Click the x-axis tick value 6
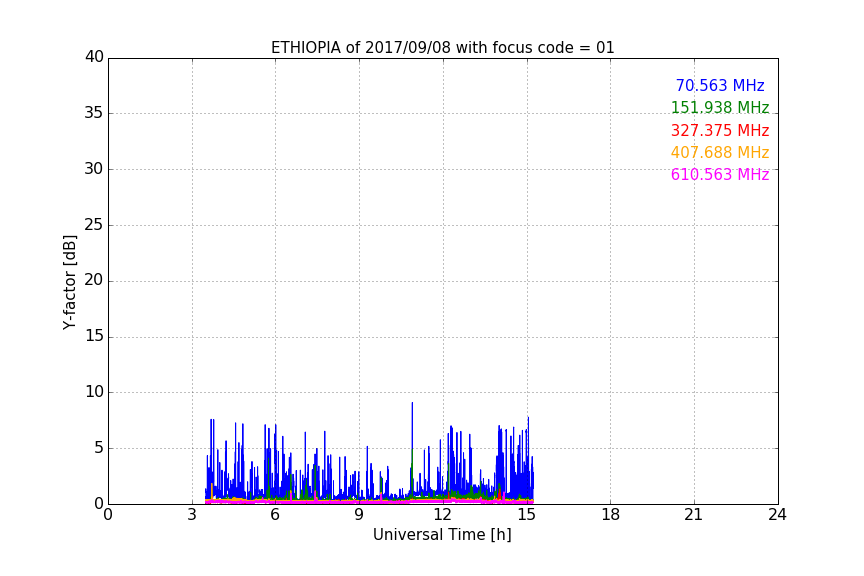864x576 pixels. [x=275, y=515]
